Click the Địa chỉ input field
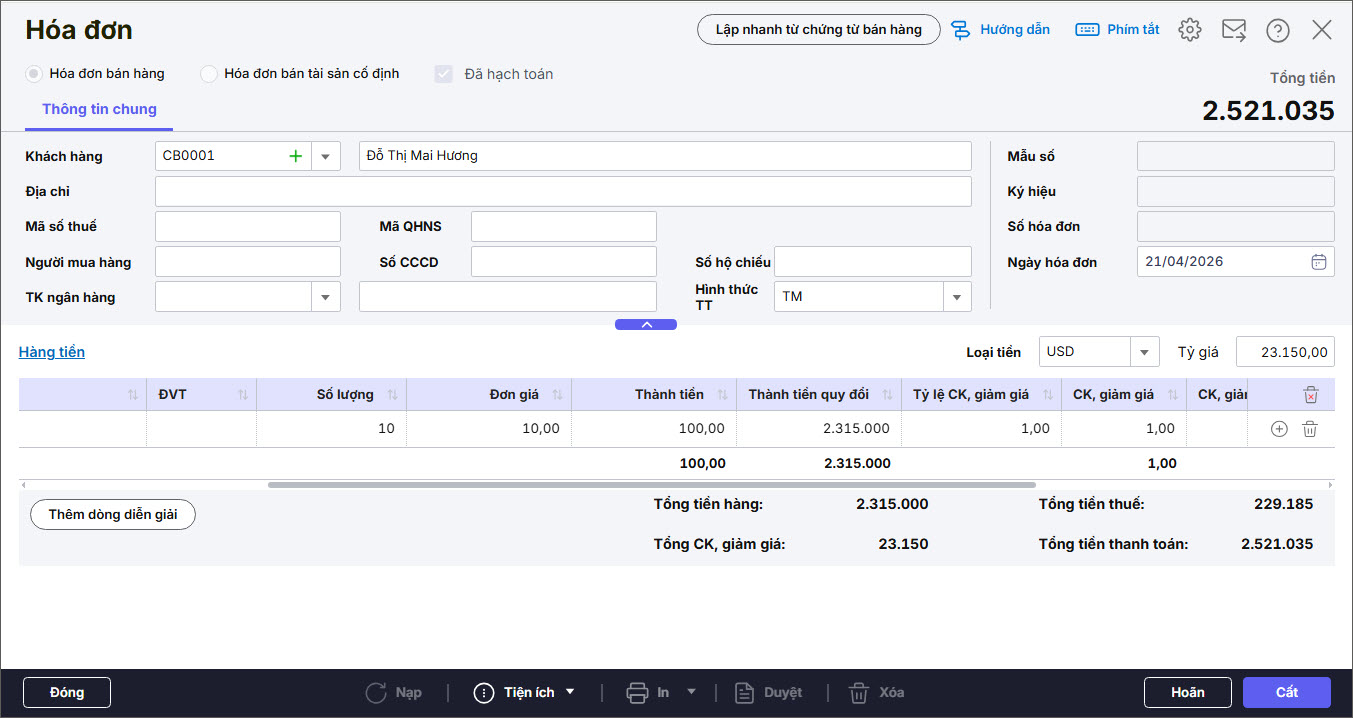 click(563, 191)
